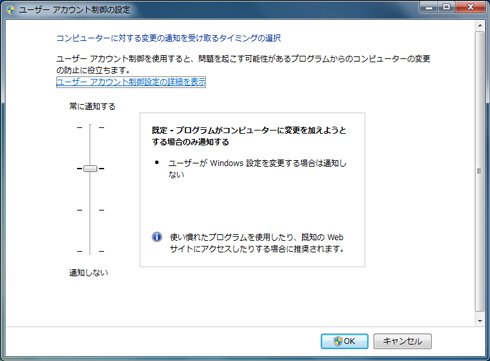Click the window title ユーザー アカウント制御の設定
Screen dimensions: 490x361
coord(74,10)
